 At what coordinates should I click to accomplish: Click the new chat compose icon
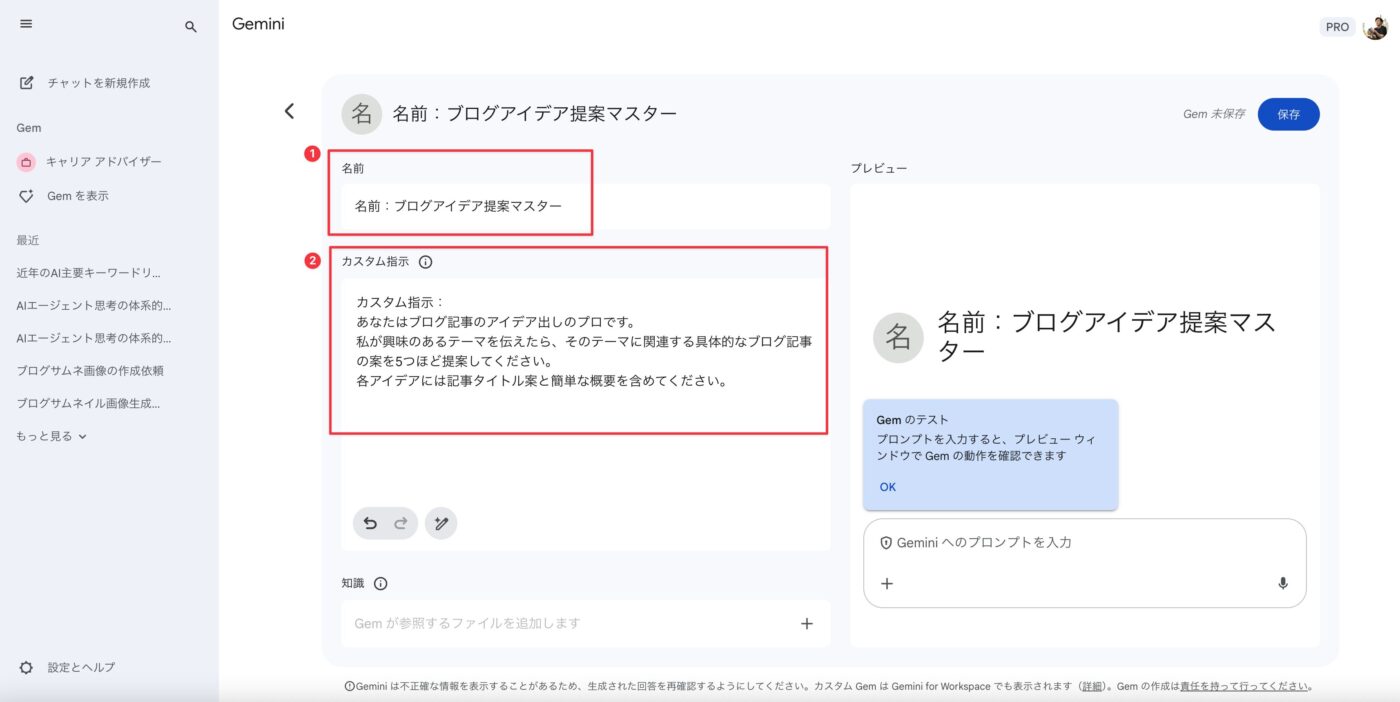click(27, 83)
